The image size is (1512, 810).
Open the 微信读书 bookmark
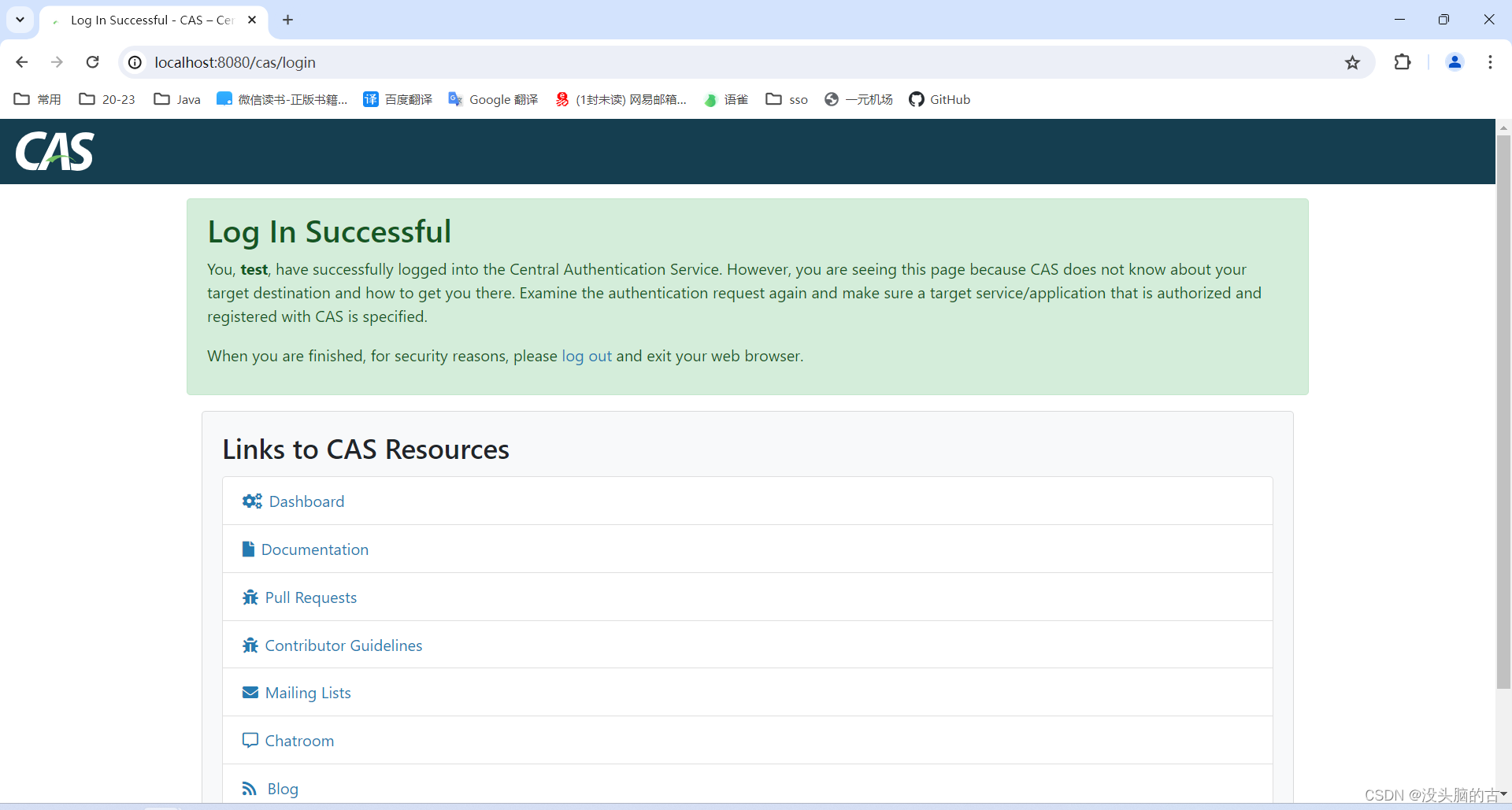[282, 99]
